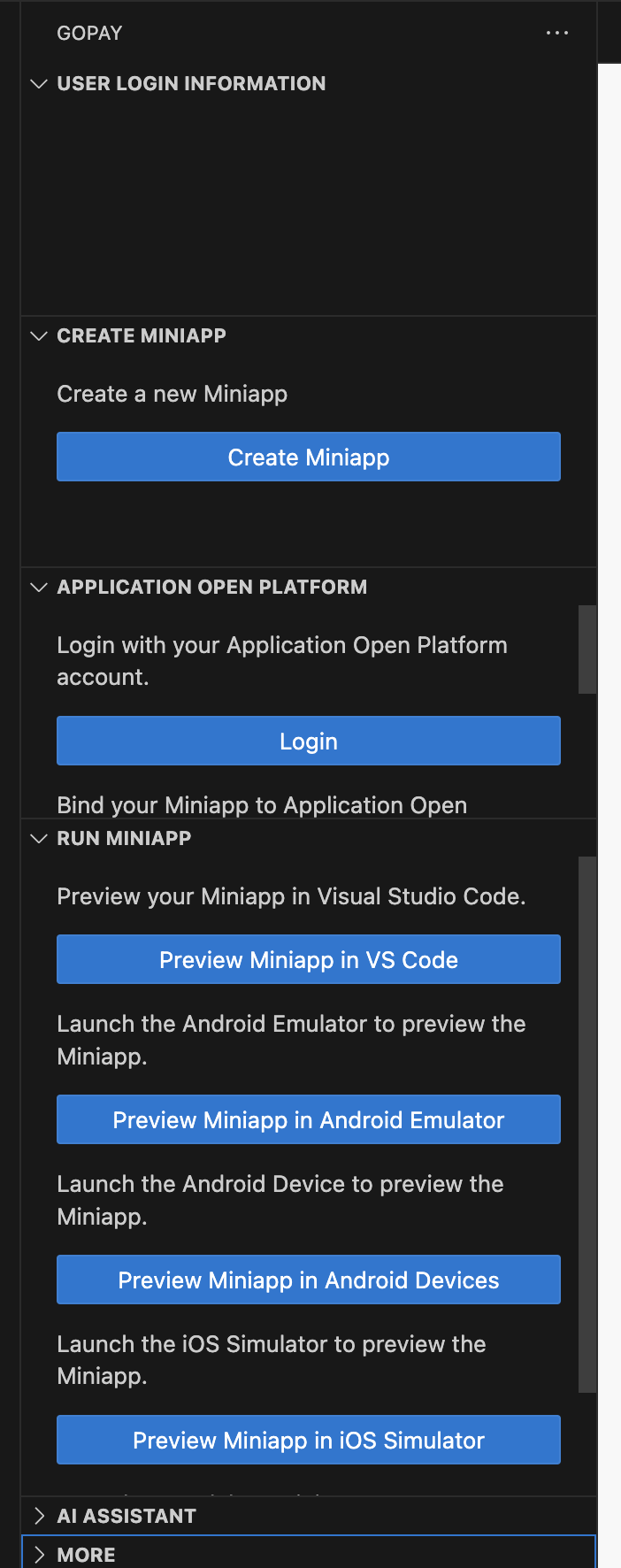
Task: Click 'Login with your Application Open Platform account' text
Action: 282,661
